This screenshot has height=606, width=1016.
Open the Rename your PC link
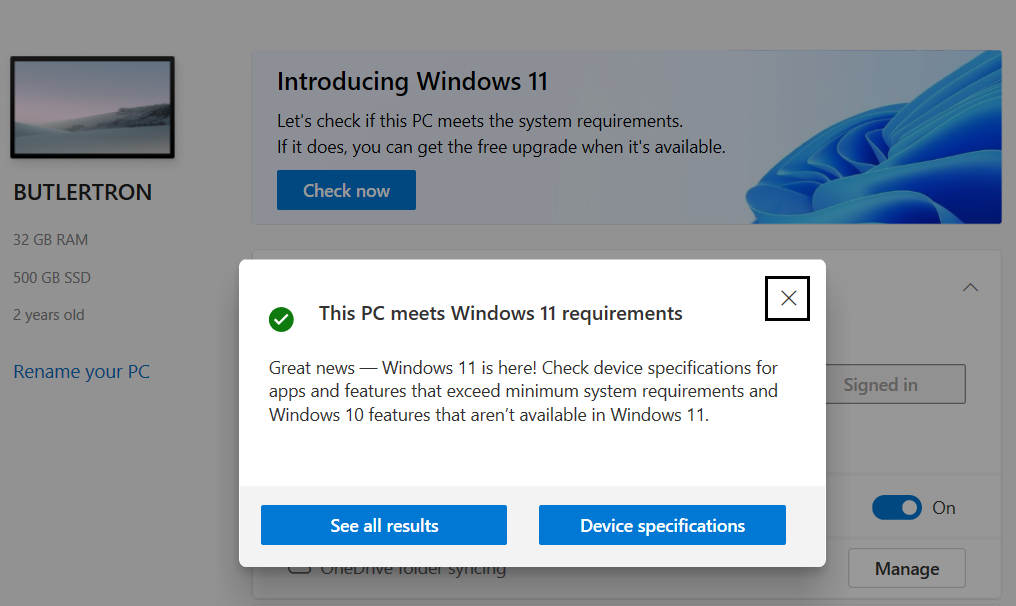tap(81, 372)
